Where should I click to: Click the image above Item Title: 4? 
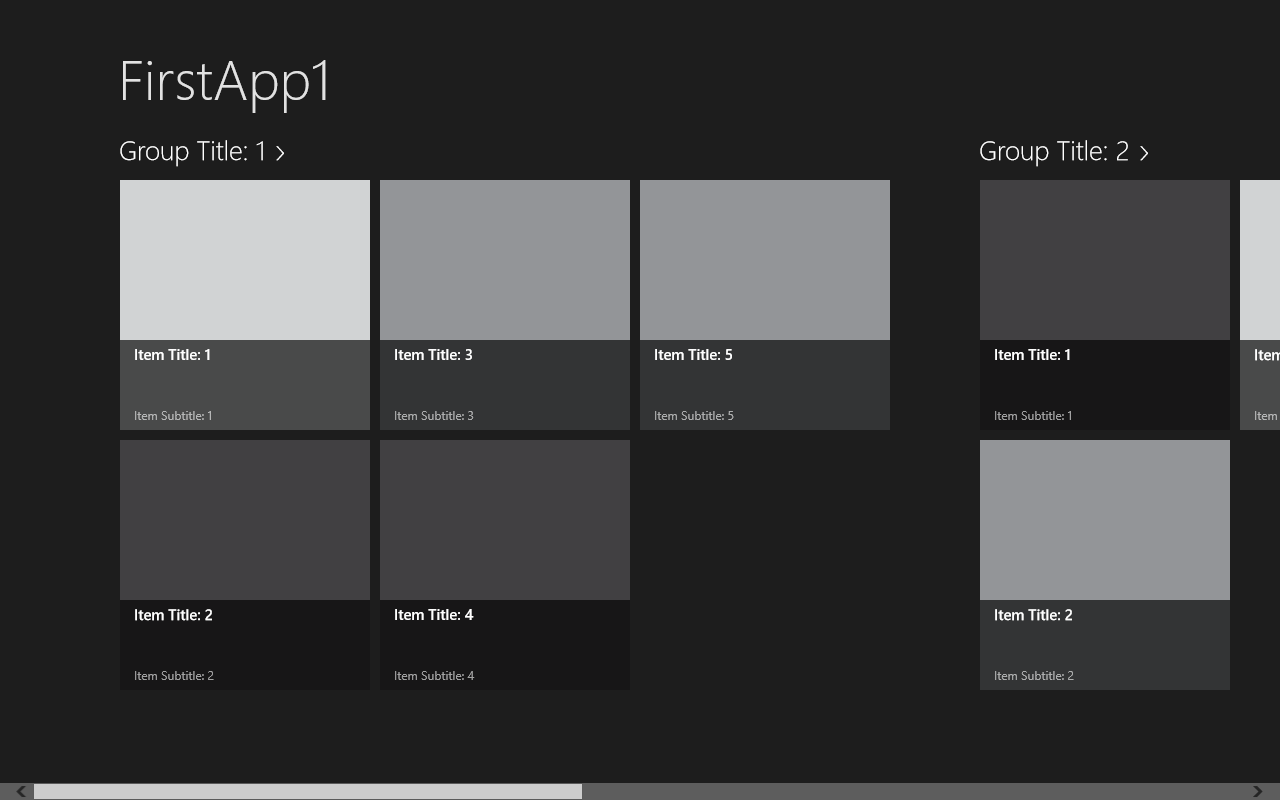(x=505, y=520)
